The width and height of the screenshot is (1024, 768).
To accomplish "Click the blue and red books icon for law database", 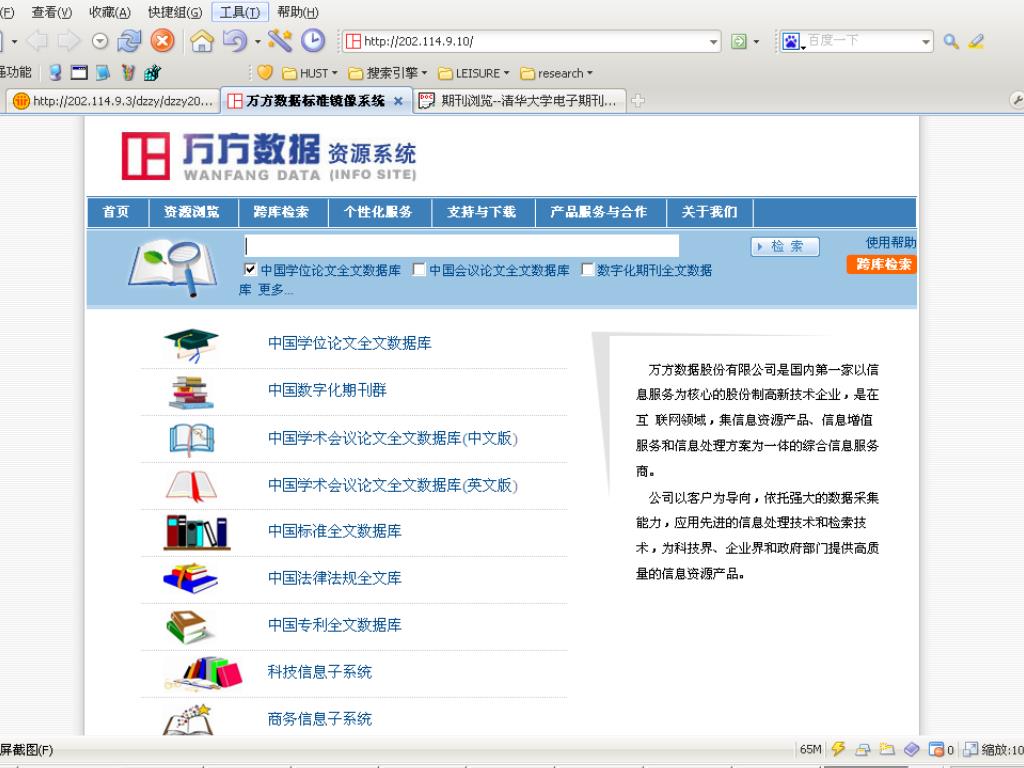I will (190, 579).
